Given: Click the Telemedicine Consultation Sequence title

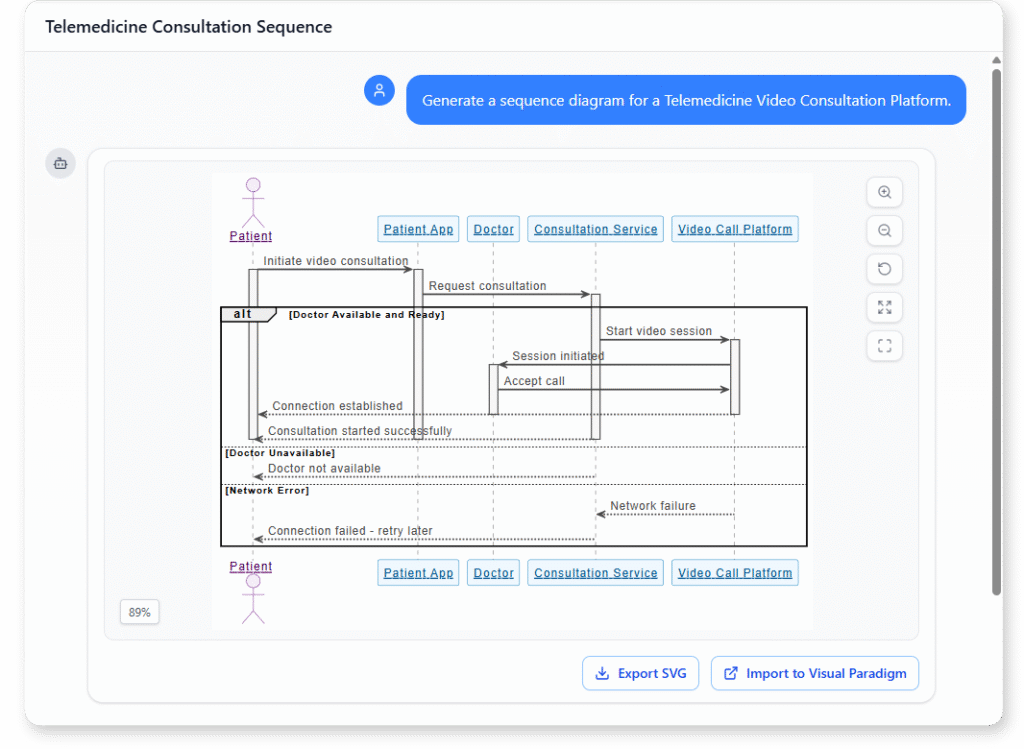Looking at the screenshot, I should click(x=188, y=27).
